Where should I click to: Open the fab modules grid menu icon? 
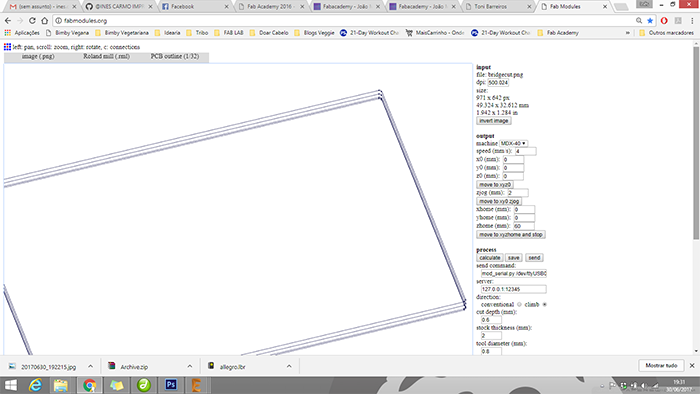point(7,47)
